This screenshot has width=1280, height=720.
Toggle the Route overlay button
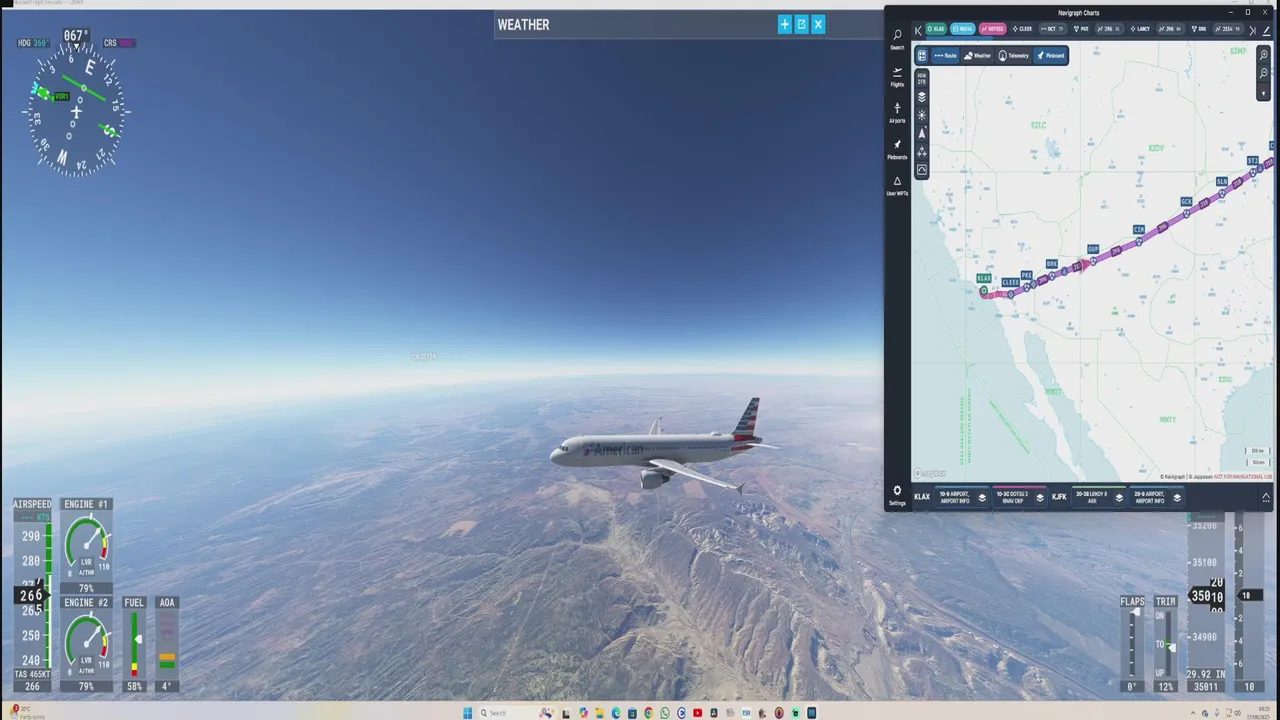[x=945, y=56]
